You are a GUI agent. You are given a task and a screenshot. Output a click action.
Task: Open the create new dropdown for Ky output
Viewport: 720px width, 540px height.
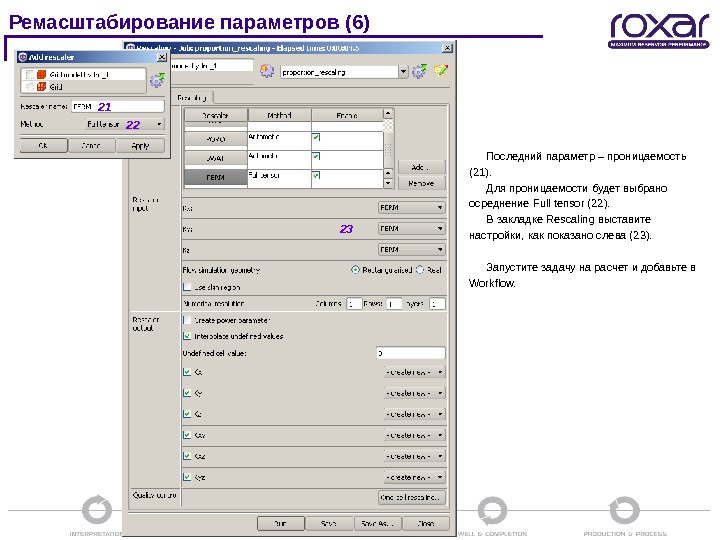coord(415,393)
